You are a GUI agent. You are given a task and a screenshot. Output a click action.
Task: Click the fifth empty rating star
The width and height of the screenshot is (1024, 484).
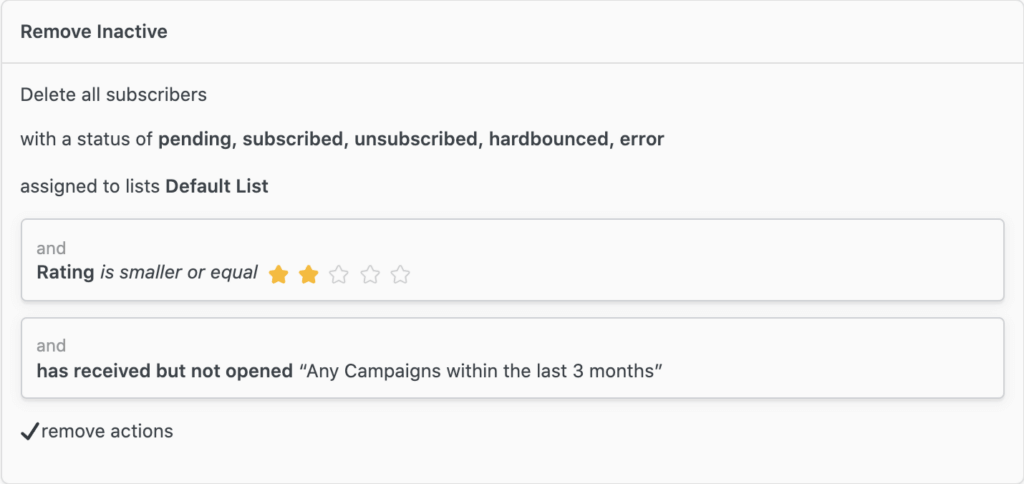(400, 274)
